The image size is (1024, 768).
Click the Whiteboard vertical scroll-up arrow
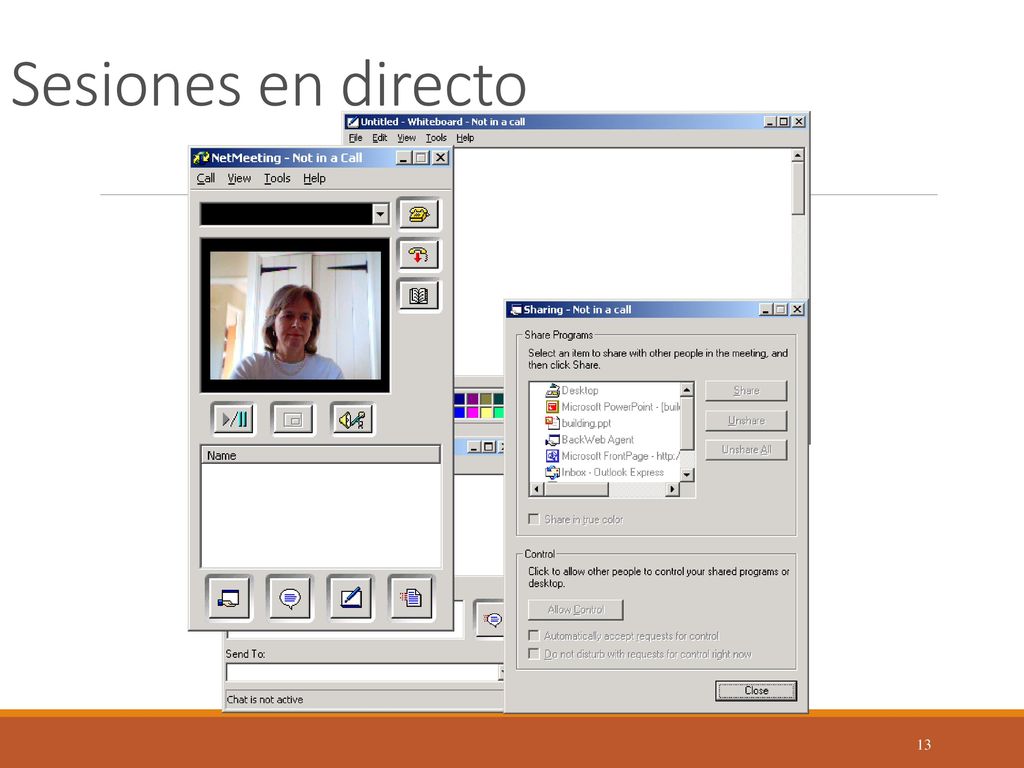[x=798, y=155]
